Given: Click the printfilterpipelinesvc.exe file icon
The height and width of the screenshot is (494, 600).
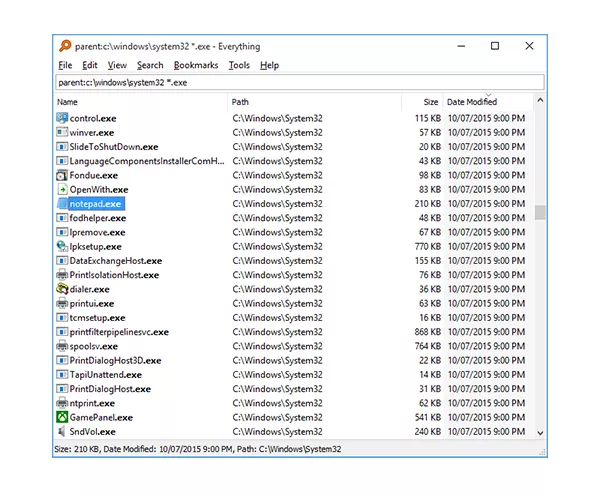Looking at the screenshot, I should [62, 332].
